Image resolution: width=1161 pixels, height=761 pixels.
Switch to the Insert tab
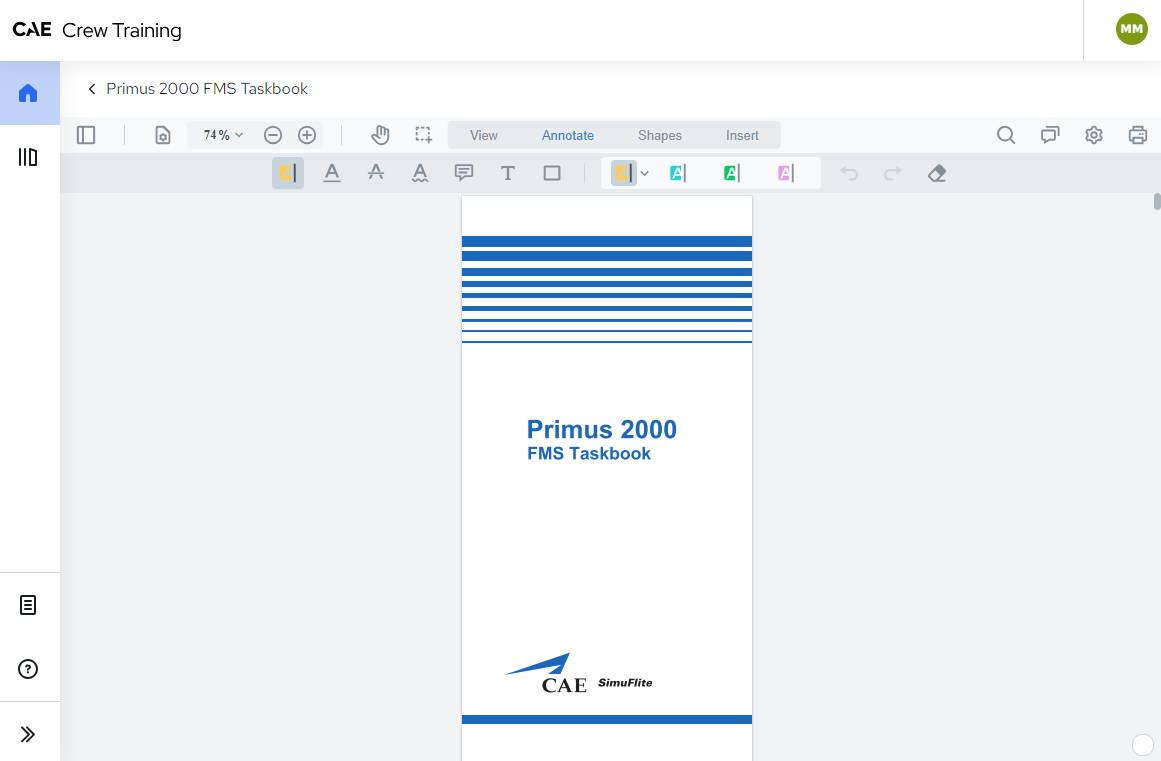click(742, 135)
